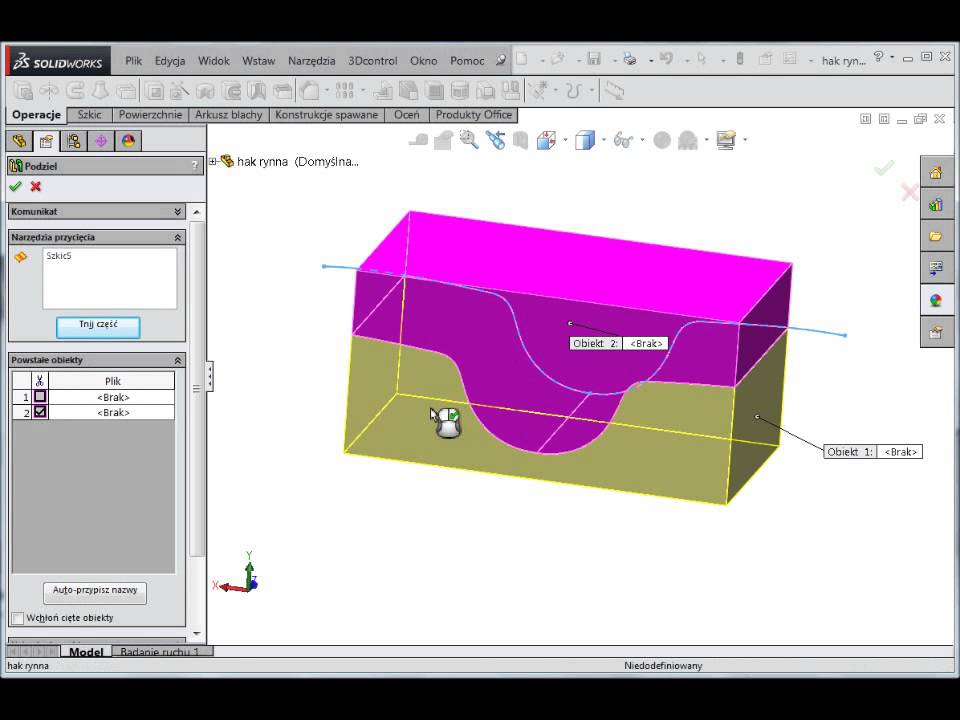Click the Edit Appearance sphere icon
Screen dimensions: 960x720
click(x=662, y=140)
